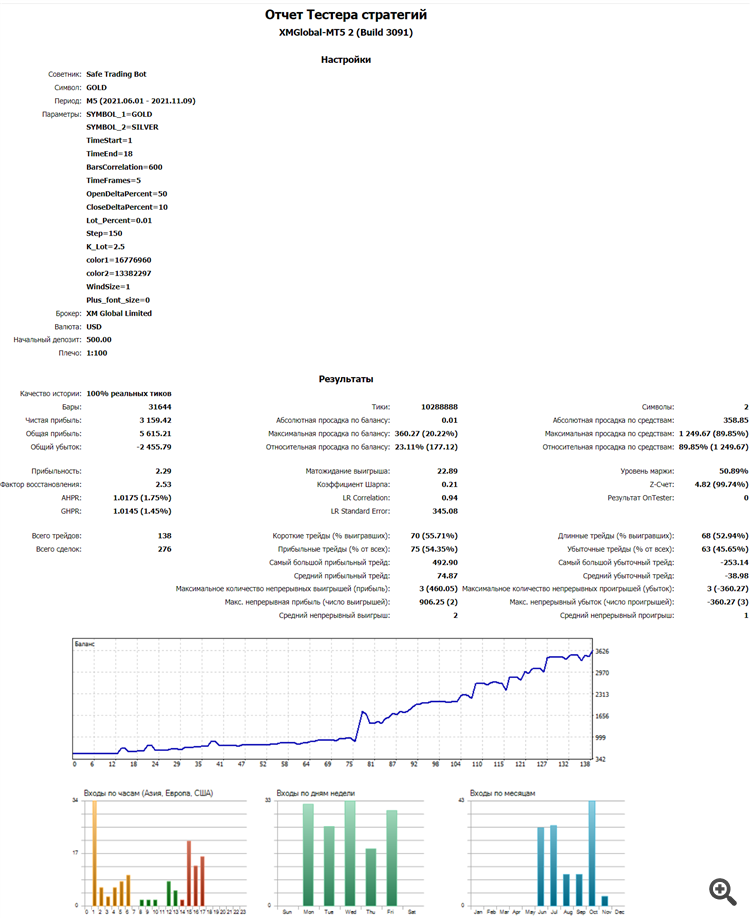The height and width of the screenshot is (918, 750).
Task: Click the average loss trade "-38.98"
Action: click(737, 576)
